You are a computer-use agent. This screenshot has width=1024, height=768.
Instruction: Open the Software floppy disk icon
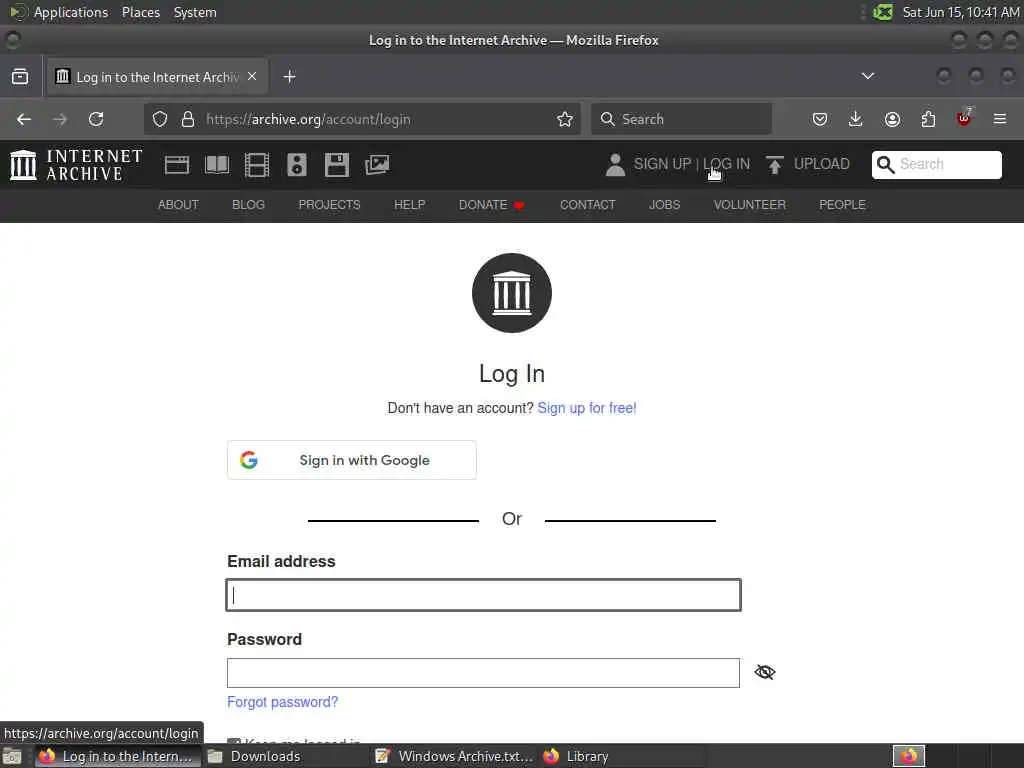(x=336, y=165)
